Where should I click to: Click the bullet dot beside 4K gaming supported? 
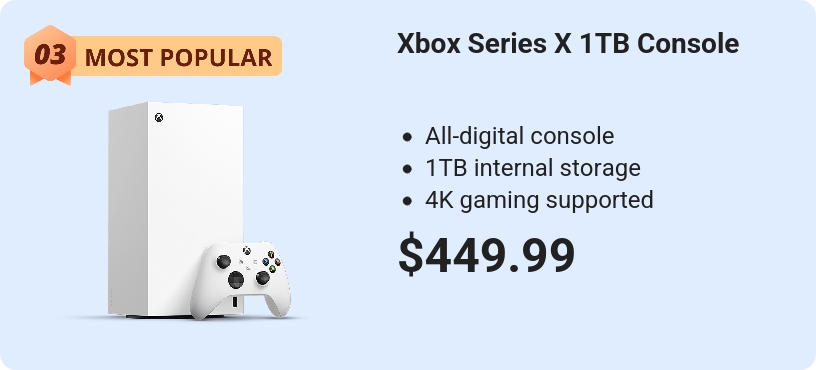[407, 201]
